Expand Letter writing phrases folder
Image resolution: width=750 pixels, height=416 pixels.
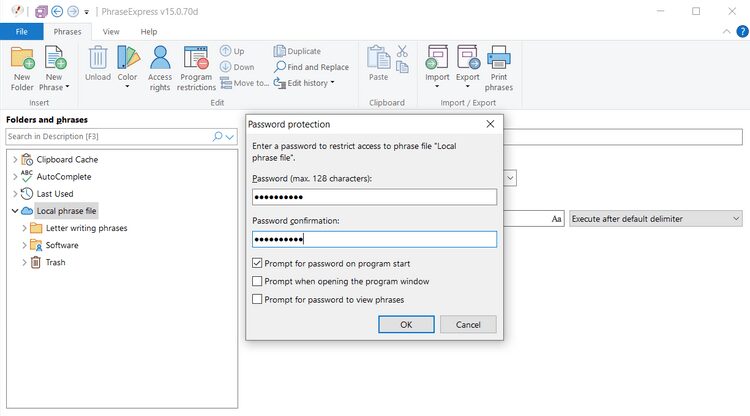coord(24,228)
